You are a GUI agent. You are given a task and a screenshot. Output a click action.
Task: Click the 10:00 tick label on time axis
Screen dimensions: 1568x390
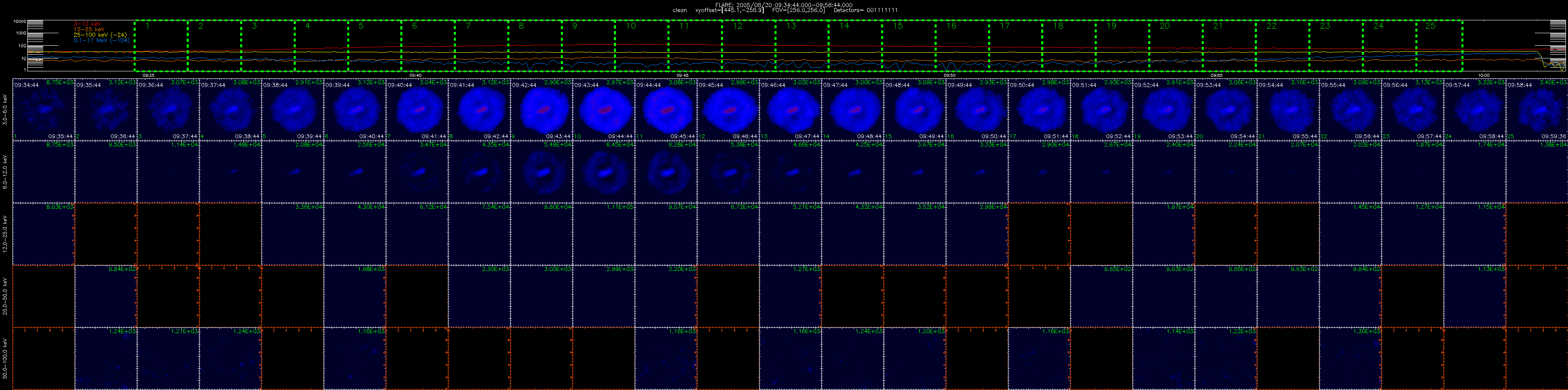[1484, 75]
